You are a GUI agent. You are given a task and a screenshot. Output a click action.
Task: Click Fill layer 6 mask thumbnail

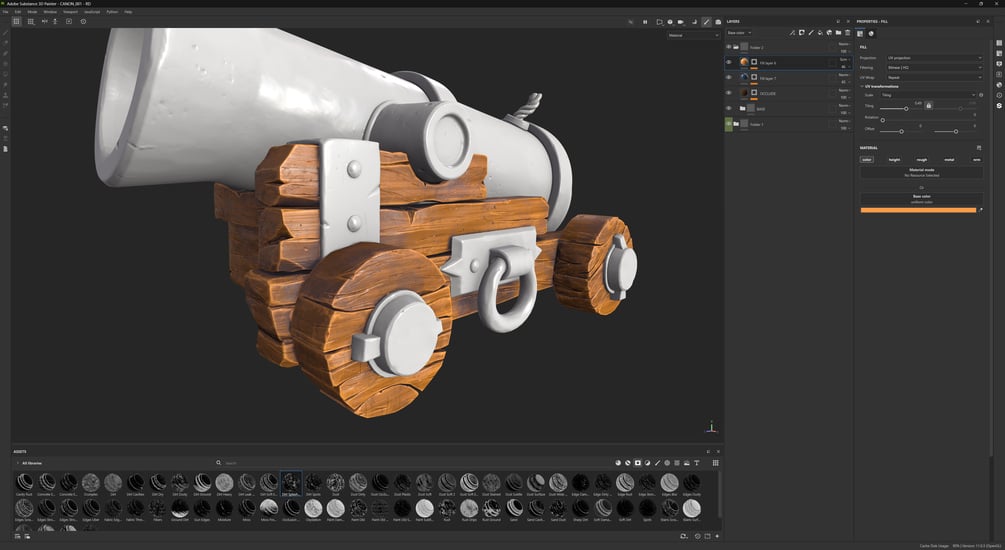coord(754,62)
